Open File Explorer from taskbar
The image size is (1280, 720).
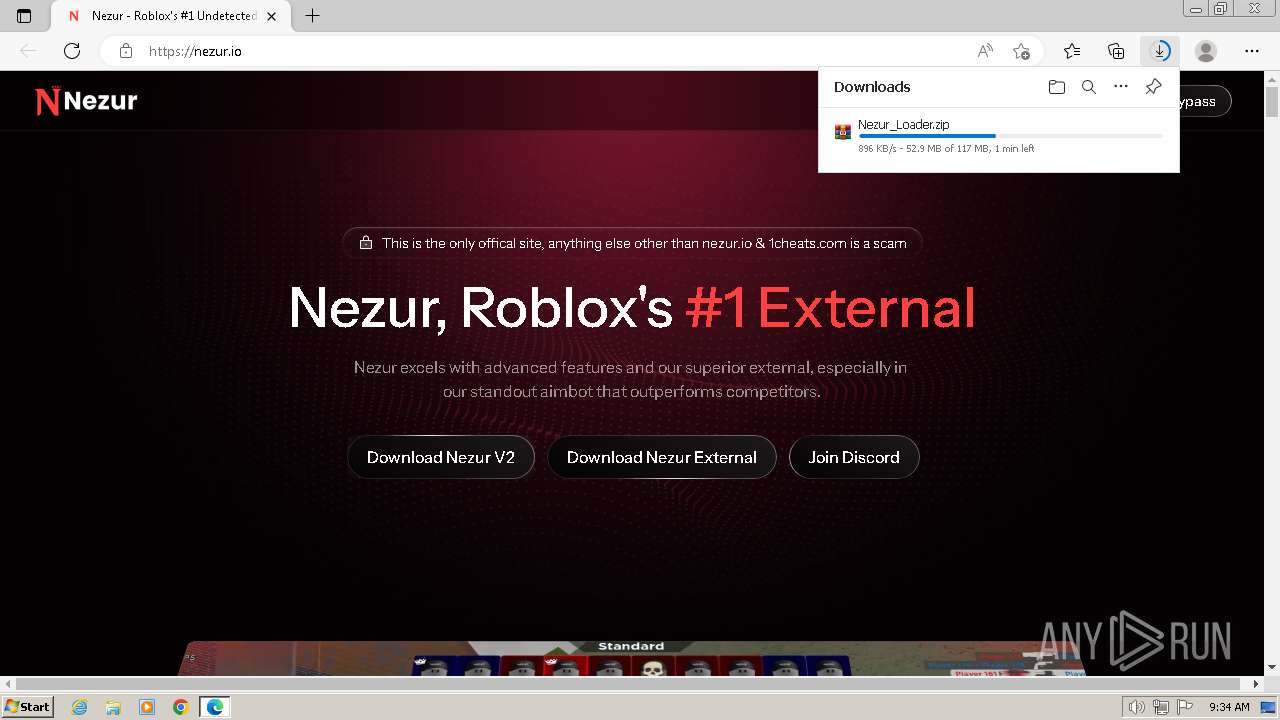click(x=113, y=707)
